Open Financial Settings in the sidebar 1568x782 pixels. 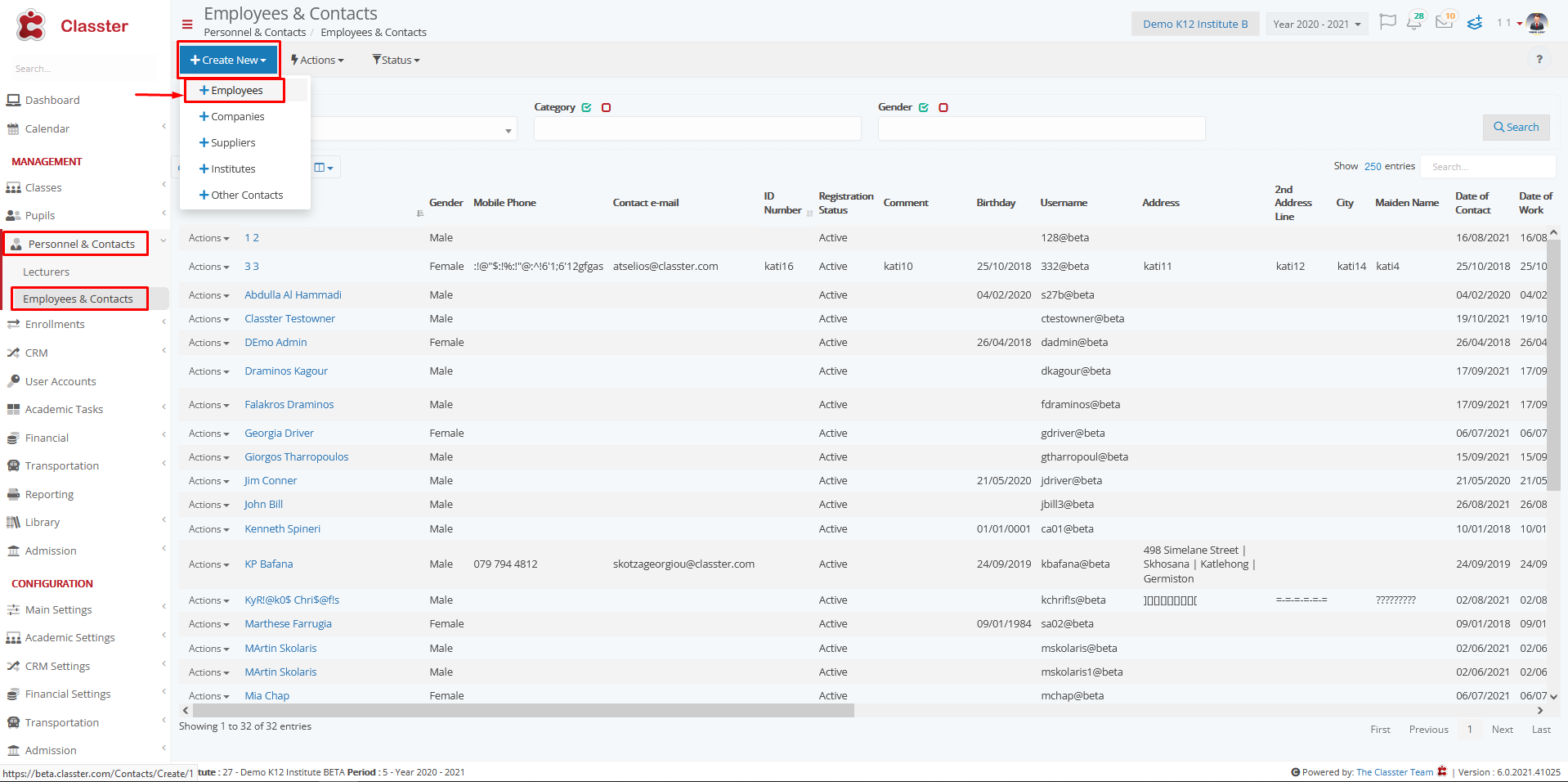click(68, 694)
